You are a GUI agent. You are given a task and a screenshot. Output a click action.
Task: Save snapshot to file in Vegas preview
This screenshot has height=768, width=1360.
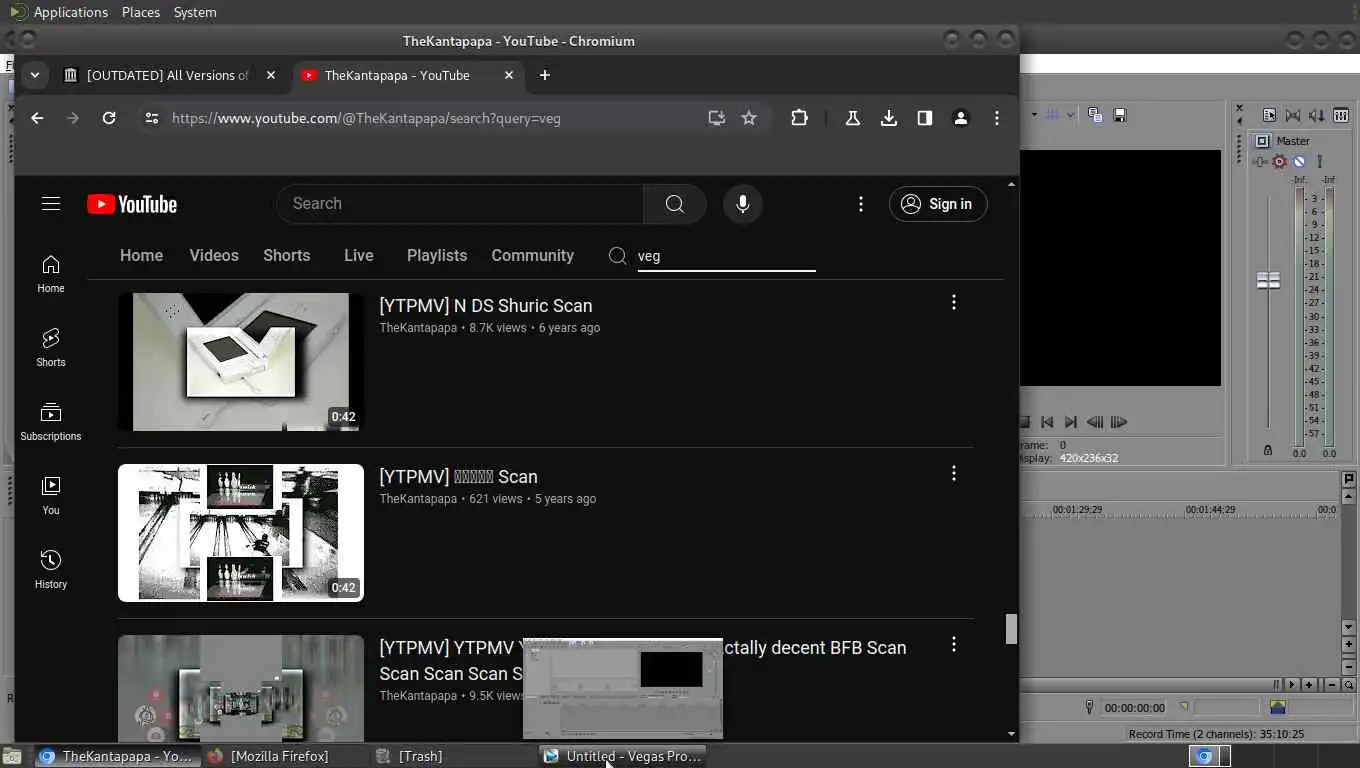coord(1121,115)
